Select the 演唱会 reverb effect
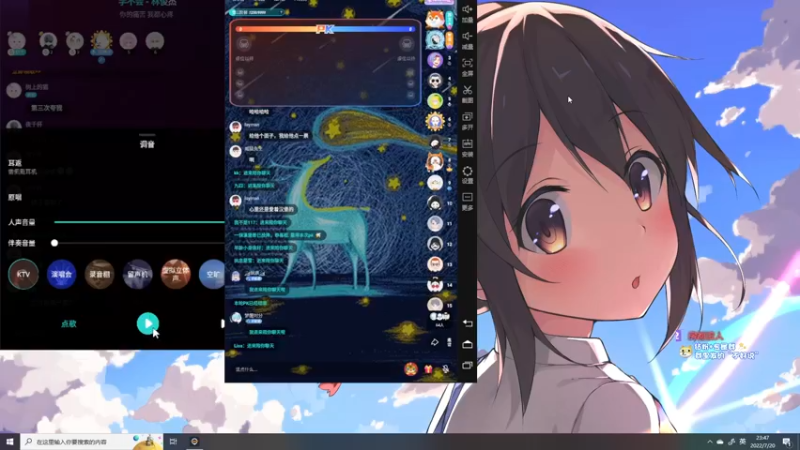 click(x=61, y=274)
